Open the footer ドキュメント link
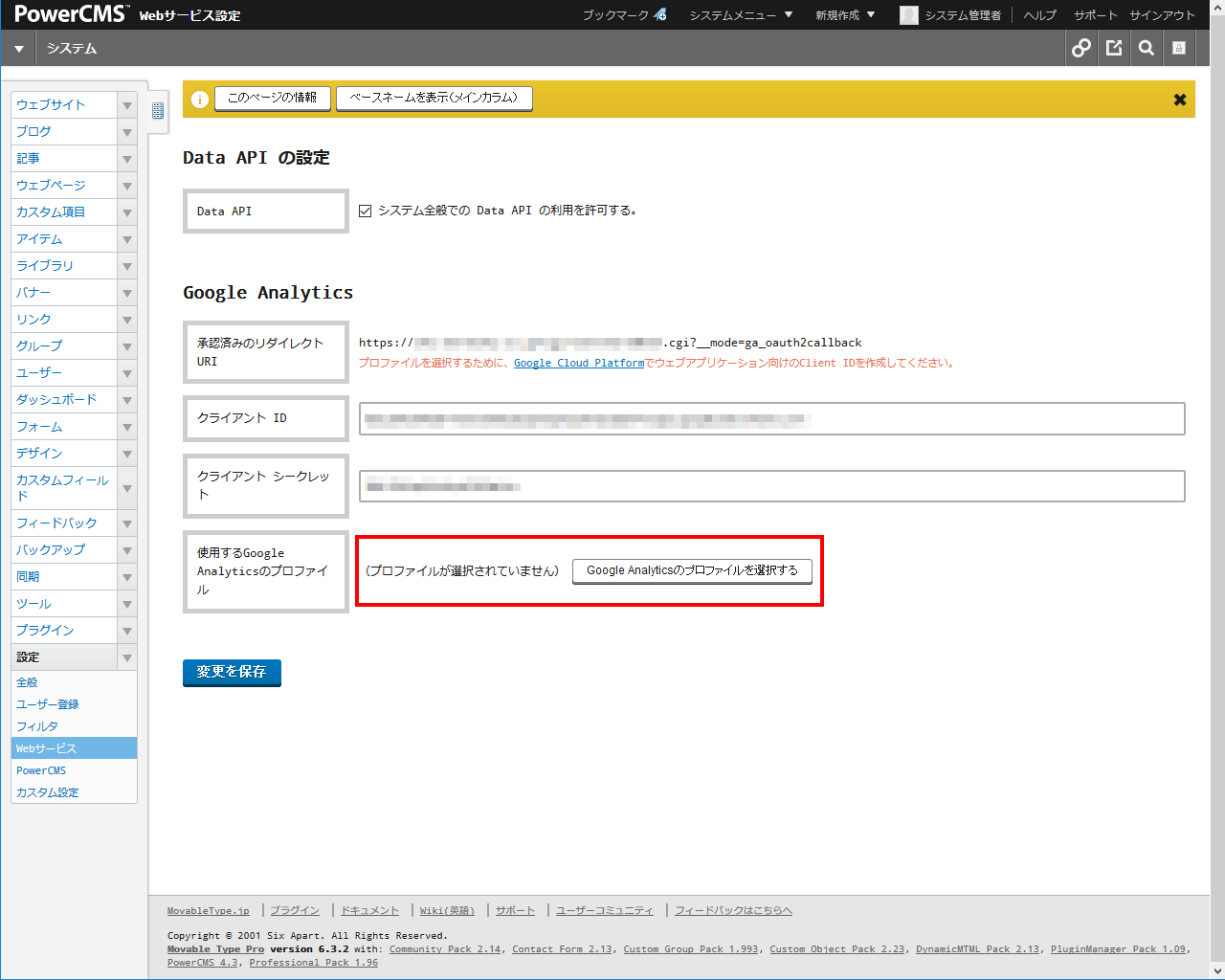Viewport: 1225px width, 980px height. pos(370,910)
